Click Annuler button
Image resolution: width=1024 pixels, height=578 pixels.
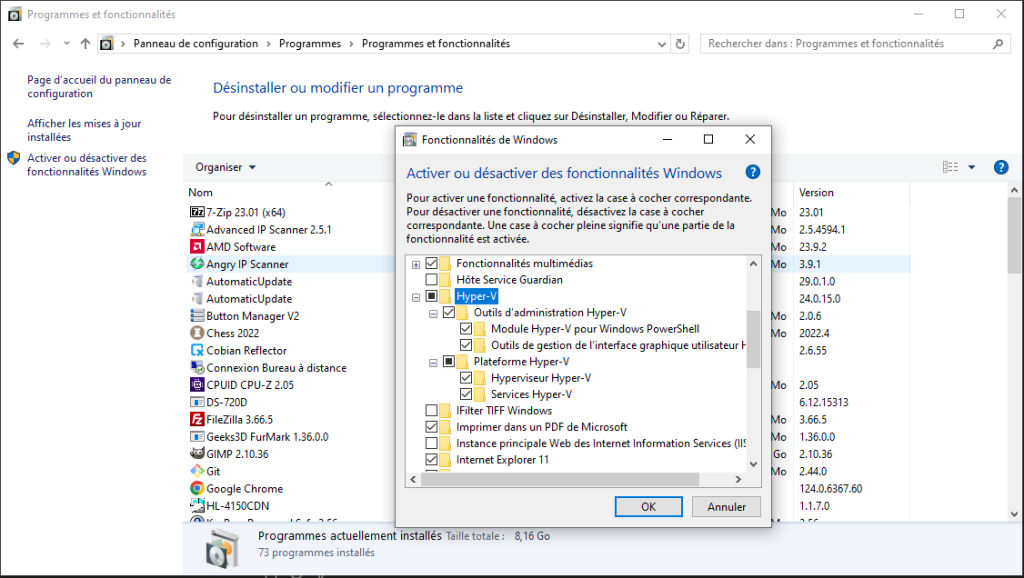pos(726,507)
